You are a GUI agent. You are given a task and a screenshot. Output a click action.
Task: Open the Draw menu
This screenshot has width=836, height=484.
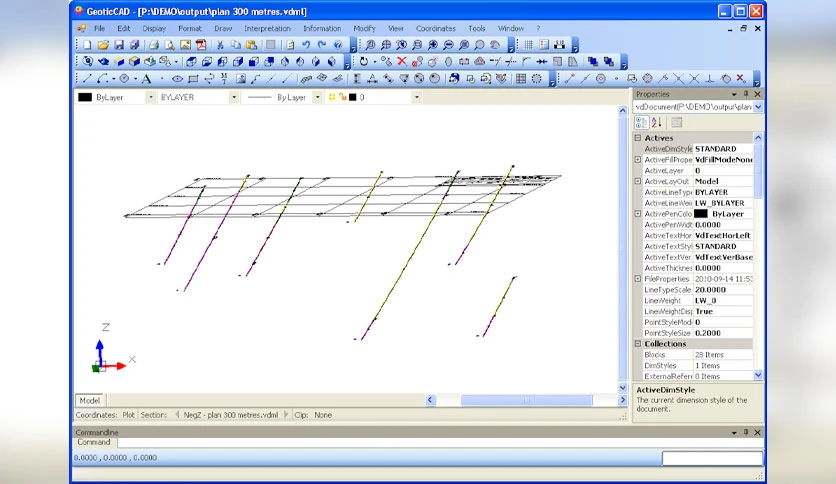click(223, 28)
